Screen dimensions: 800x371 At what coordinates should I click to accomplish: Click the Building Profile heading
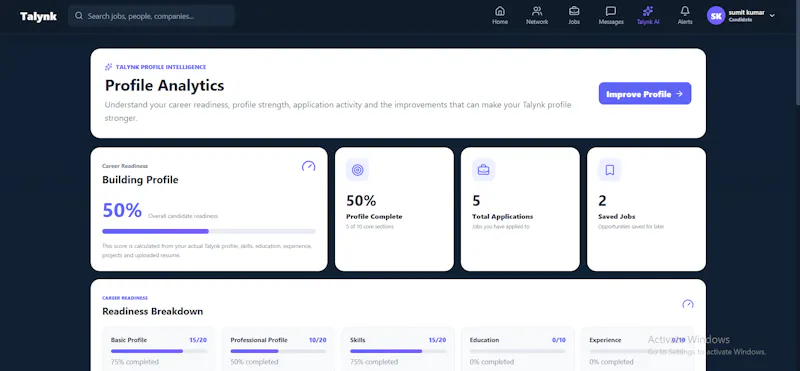[x=140, y=180]
